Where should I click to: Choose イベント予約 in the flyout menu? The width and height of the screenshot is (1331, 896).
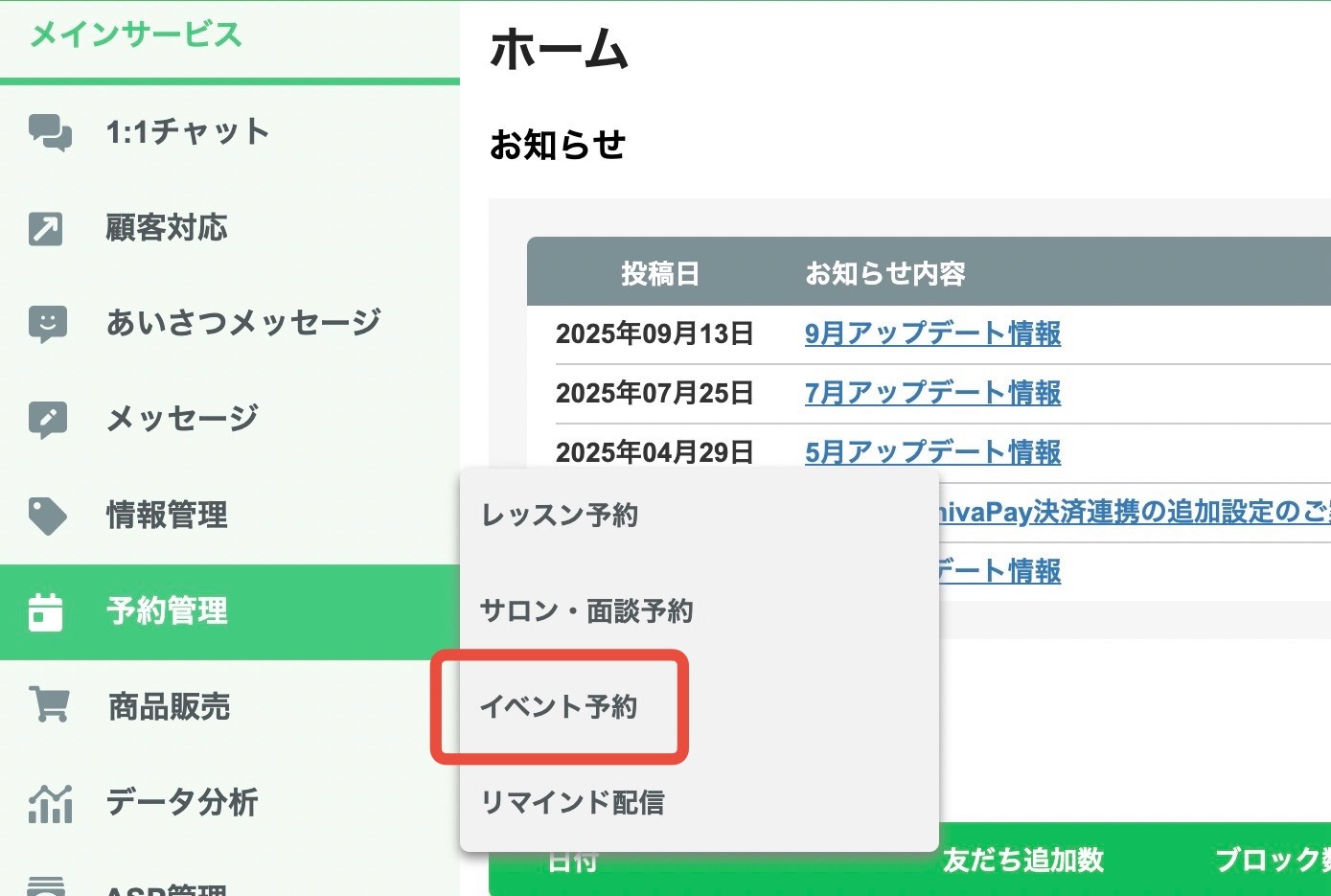(x=559, y=707)
